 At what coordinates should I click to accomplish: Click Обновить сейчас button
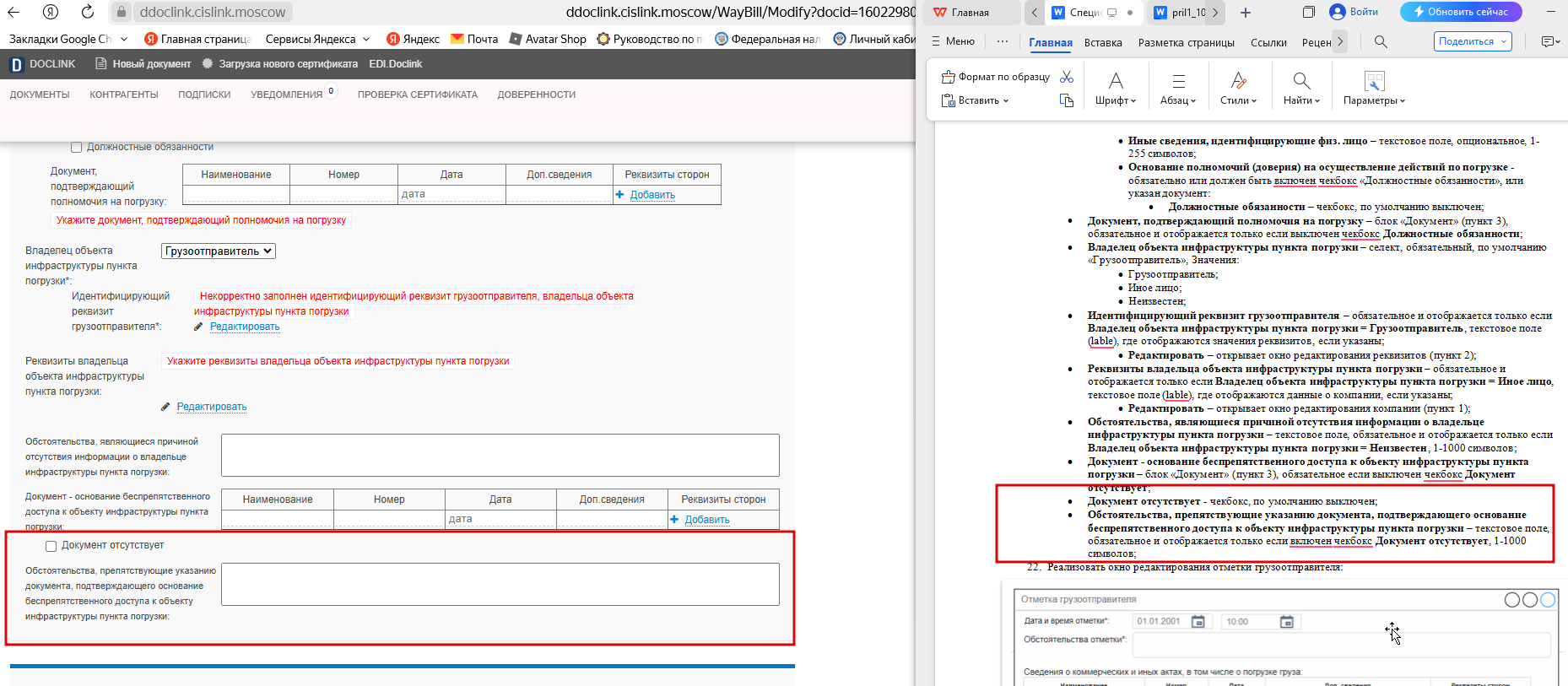(x=1461, y=12)
